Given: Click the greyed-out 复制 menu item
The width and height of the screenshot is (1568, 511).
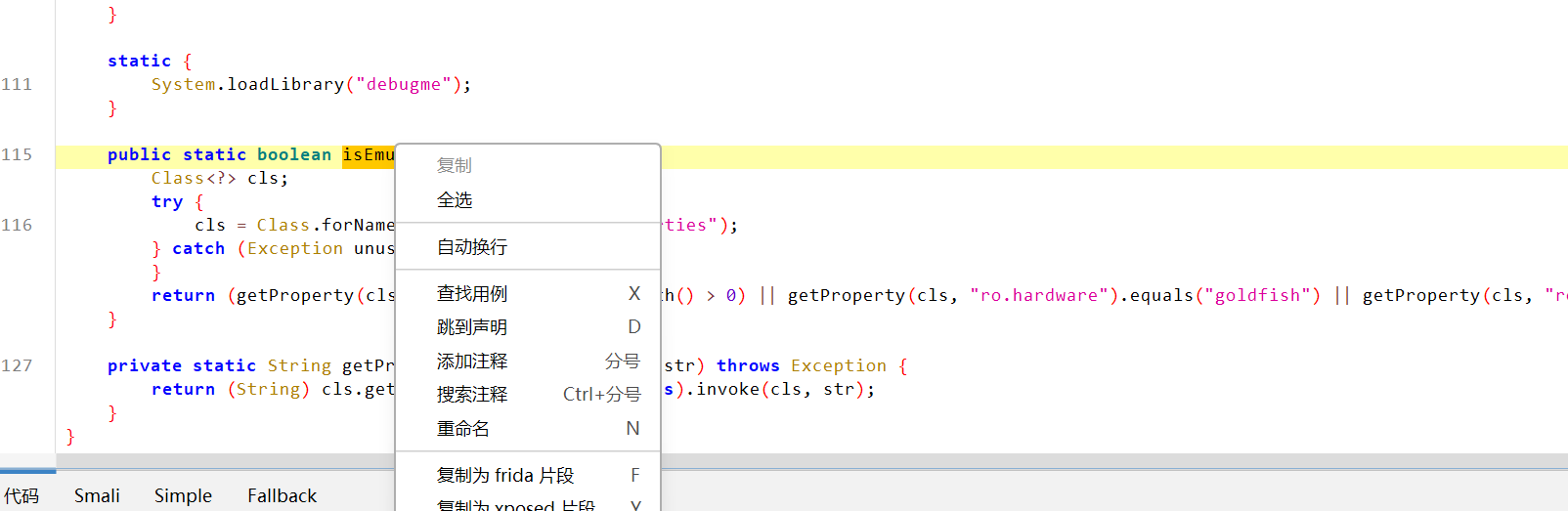Looking at the screenshot, I should point(455,166).
